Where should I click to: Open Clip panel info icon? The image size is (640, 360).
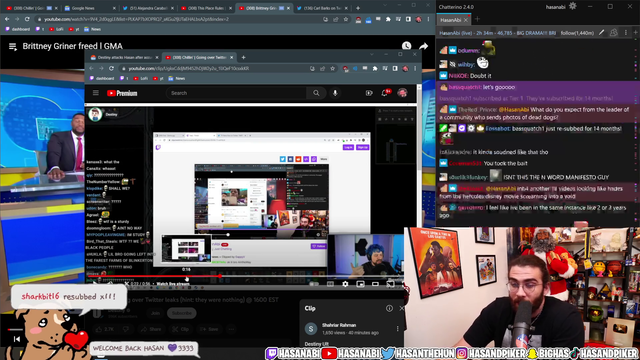(389, 308)
